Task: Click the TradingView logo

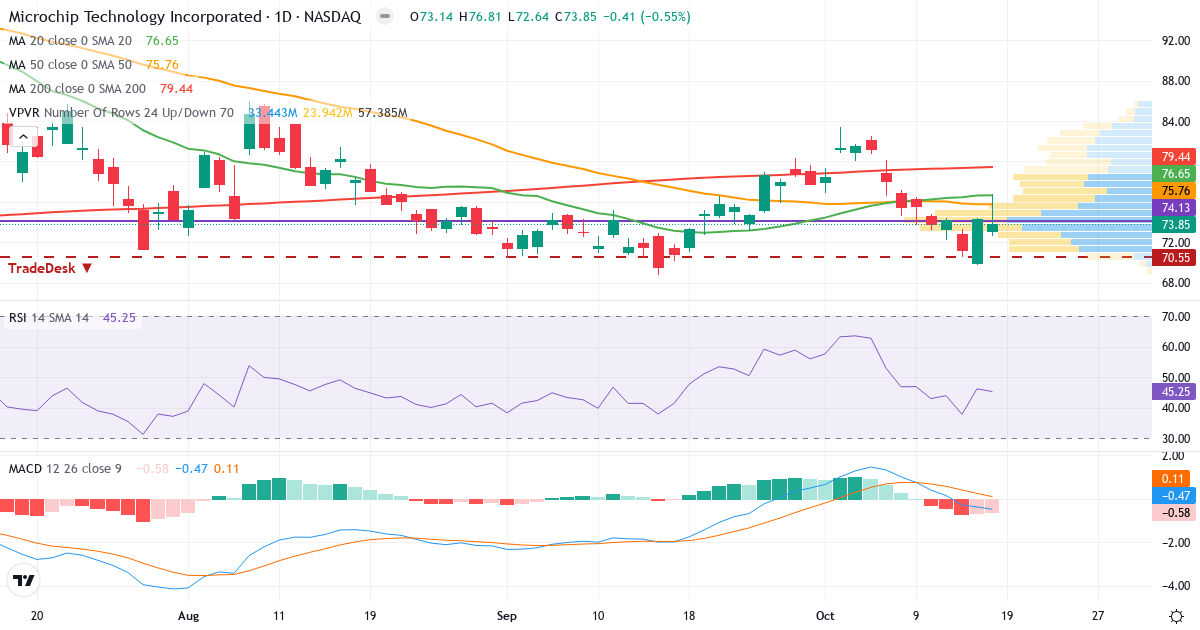Action: 24,580
